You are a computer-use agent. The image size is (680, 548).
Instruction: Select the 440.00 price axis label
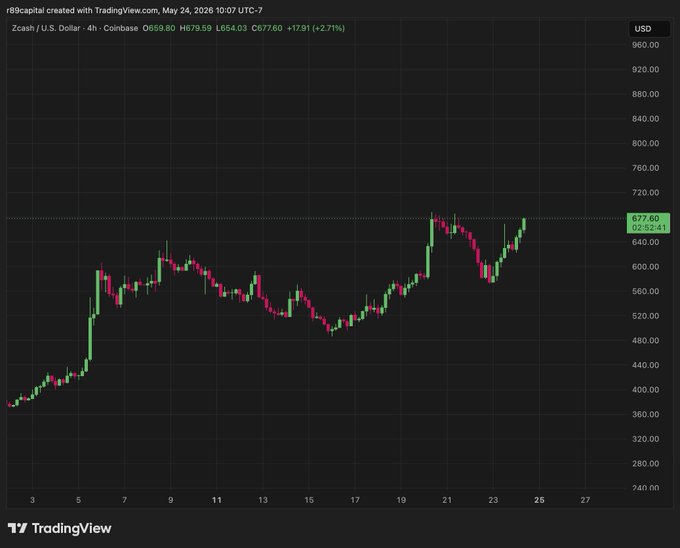[x=645, y=365]
